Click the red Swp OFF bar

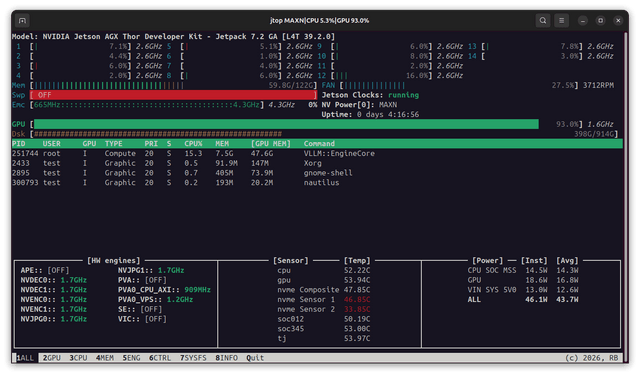[x=173, y=95]
